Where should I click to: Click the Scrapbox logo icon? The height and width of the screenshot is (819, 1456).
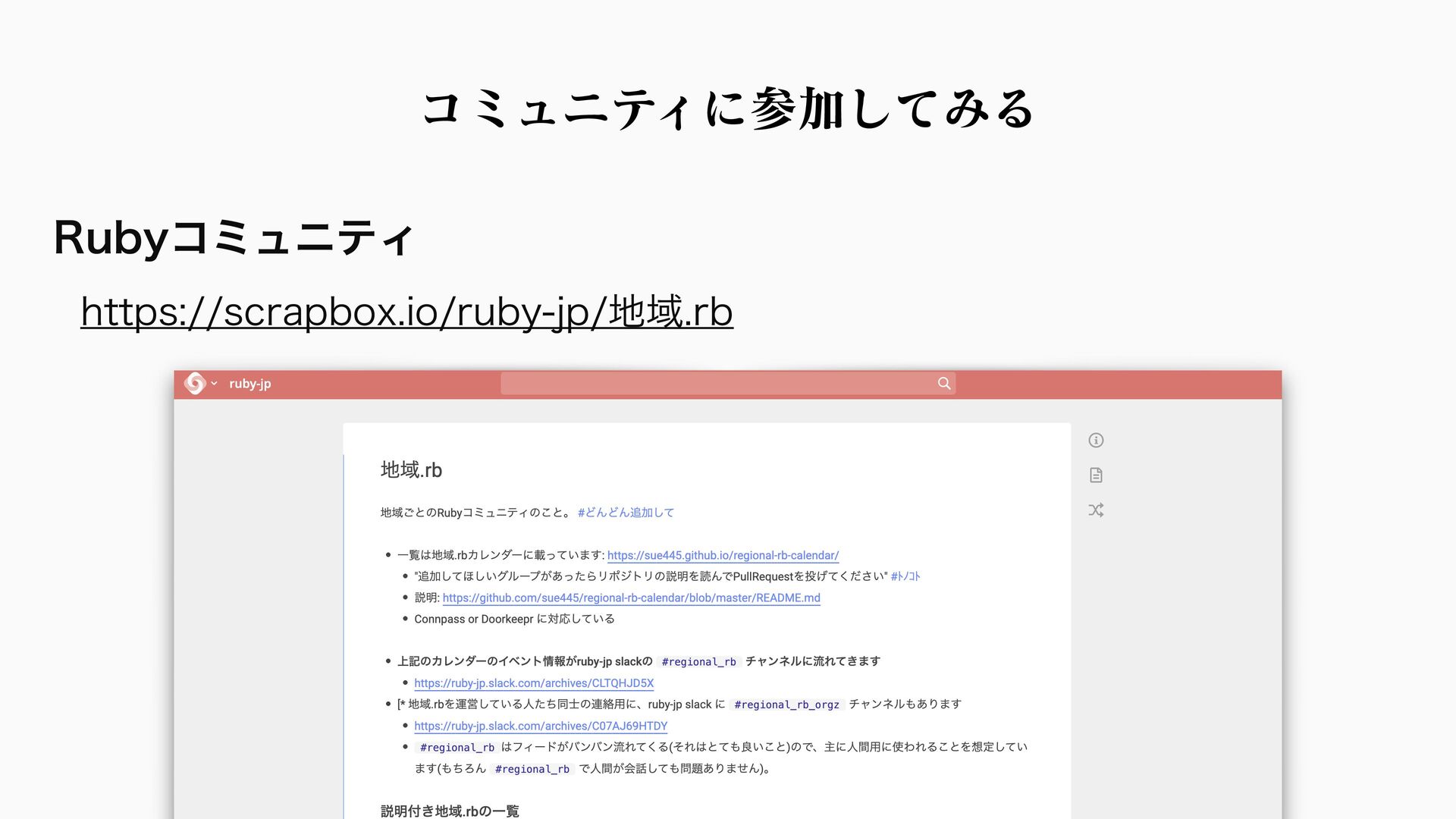[195, 384]
